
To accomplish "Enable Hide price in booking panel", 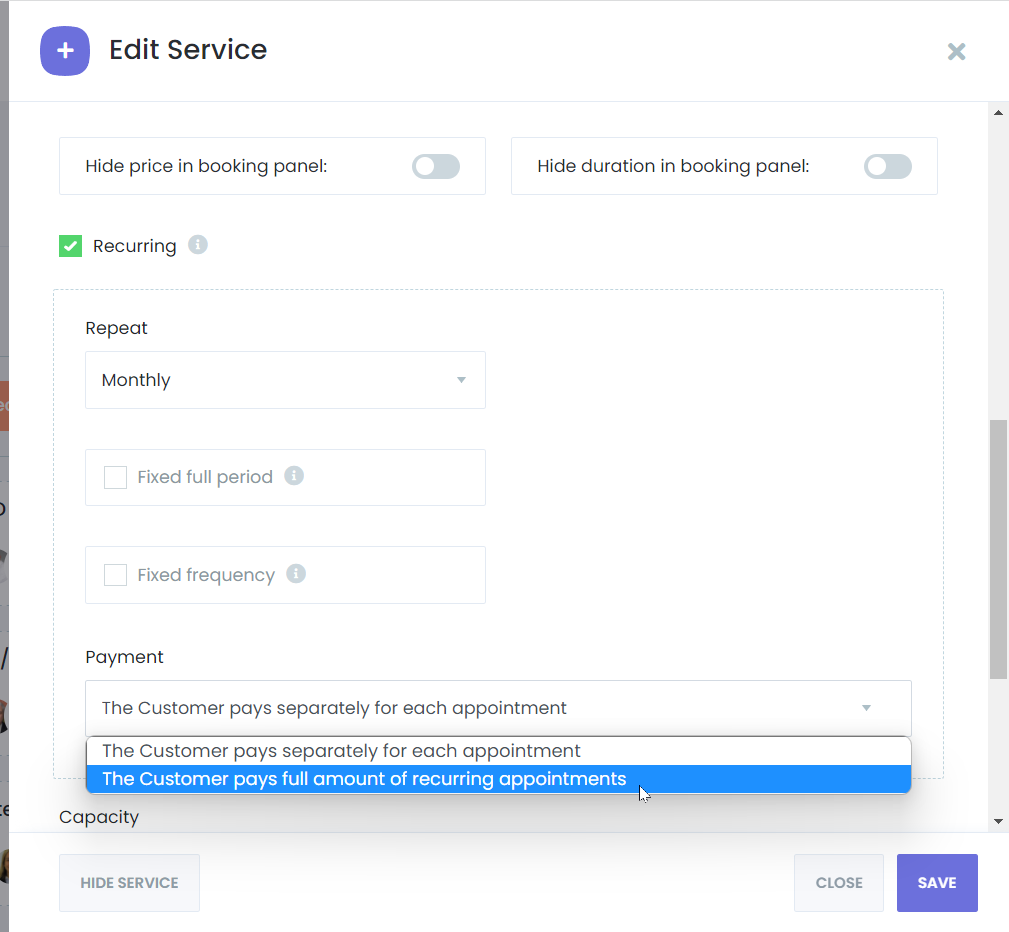I will point(435,166).
